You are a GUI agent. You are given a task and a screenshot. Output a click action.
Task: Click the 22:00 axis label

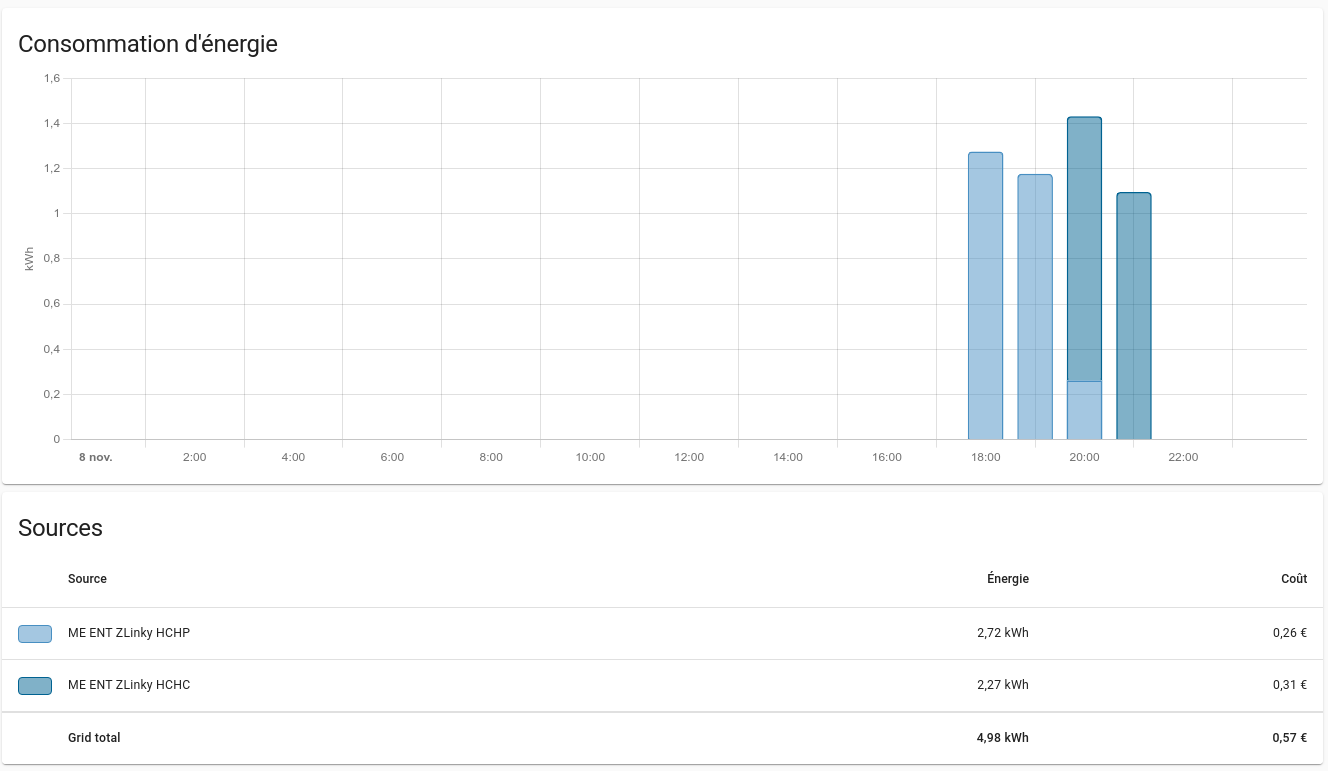pyautogui.click(x=1183, y=457)
